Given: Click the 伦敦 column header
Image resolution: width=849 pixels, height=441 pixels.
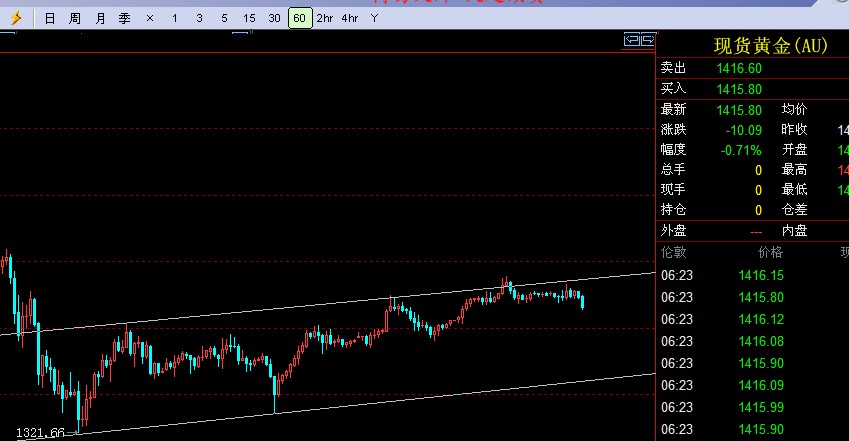Looking at the screenshot, I should pos(673,252).
